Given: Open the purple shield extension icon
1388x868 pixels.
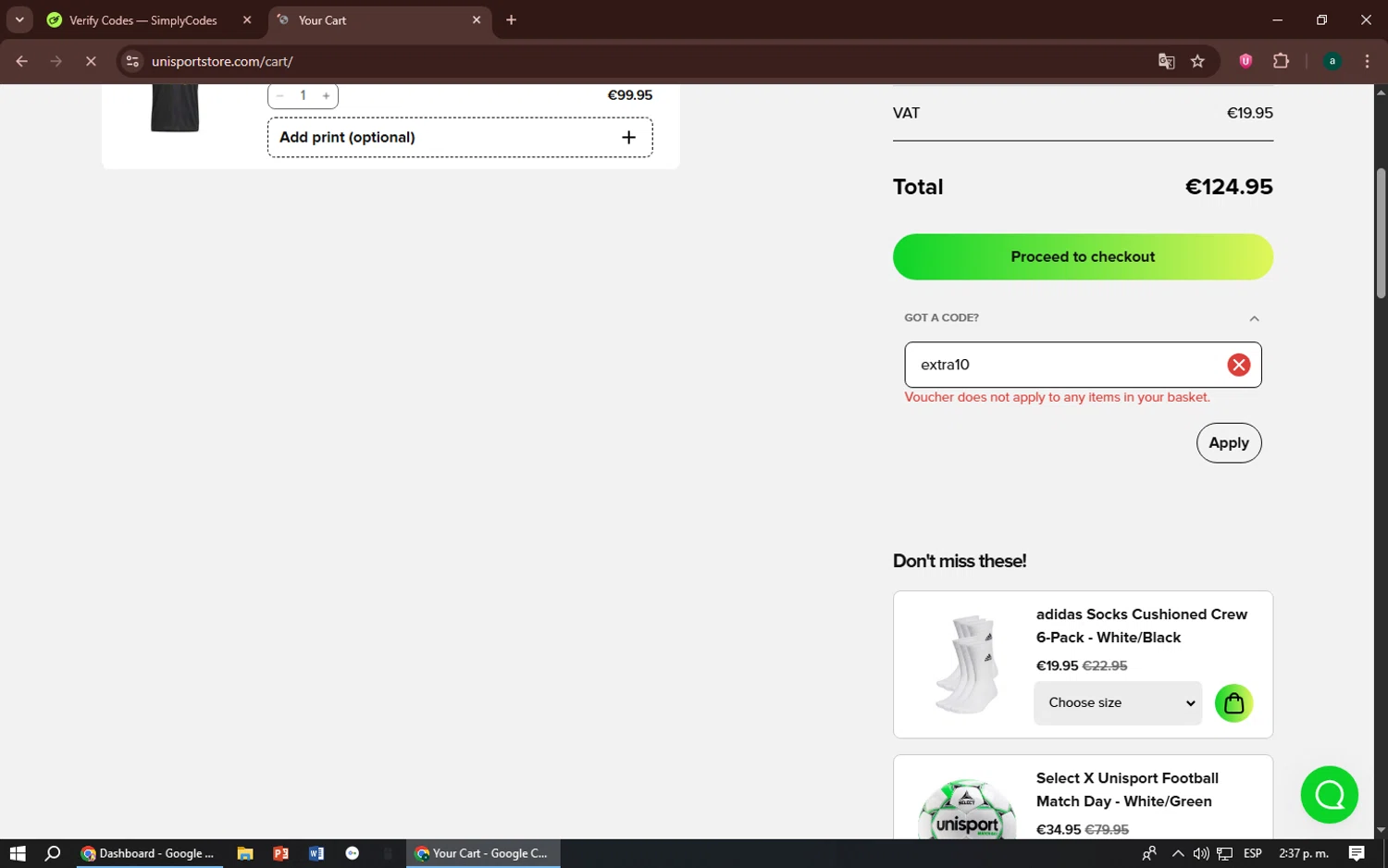Looking at the screenshot, I should 1245,61.
